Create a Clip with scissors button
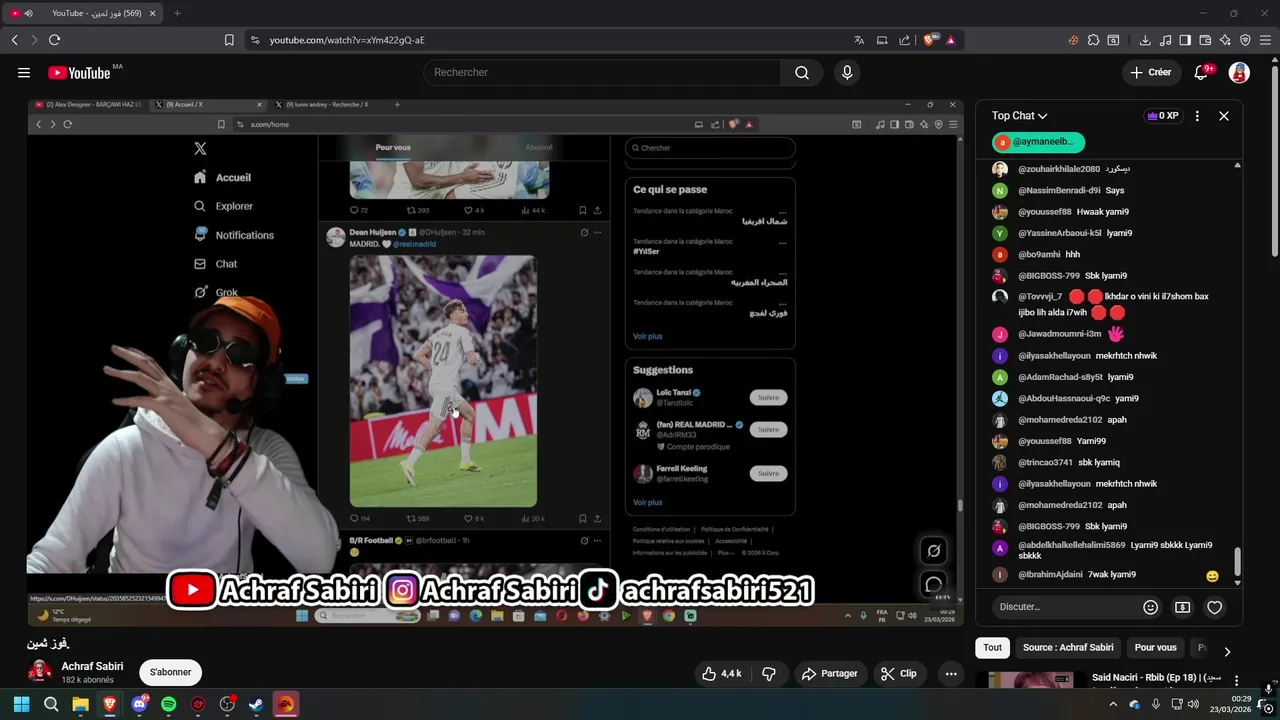Image resolution: width=1280 pixels, height=720 pixels. (x=898, y=673)
